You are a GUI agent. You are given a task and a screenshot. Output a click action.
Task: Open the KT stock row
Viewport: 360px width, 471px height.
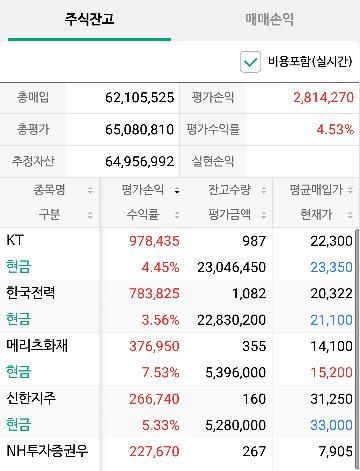click(177, 254)
